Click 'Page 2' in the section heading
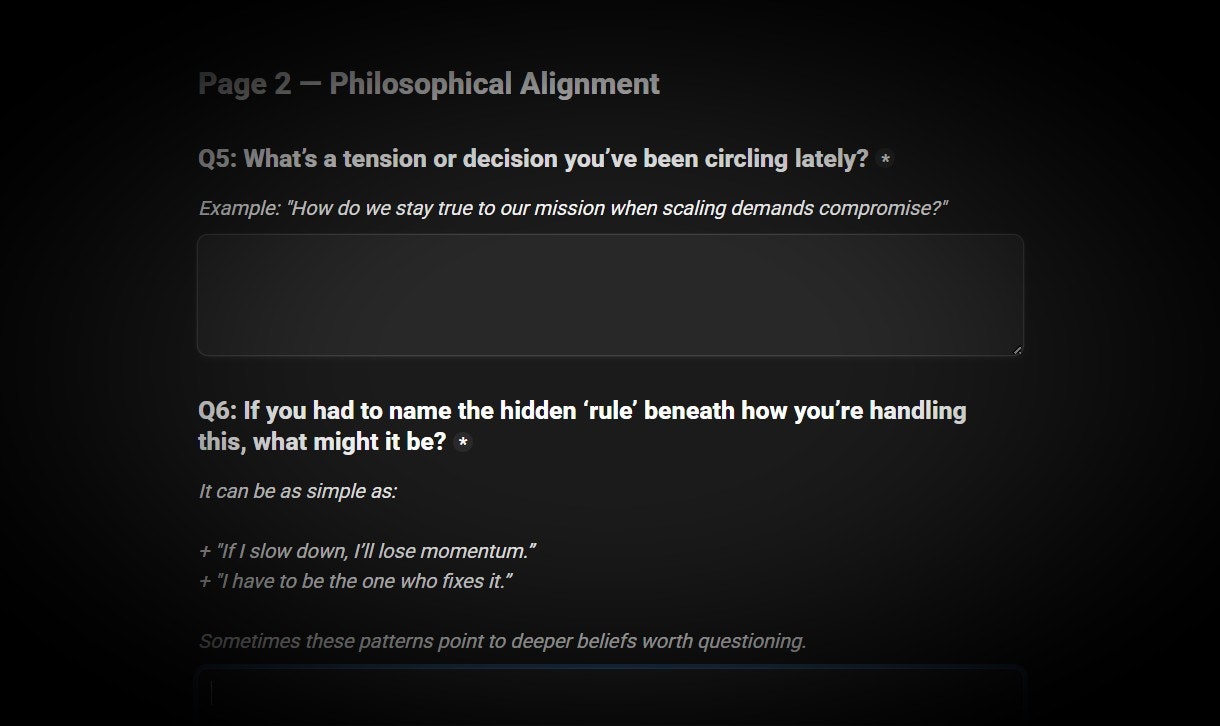This screenshot has height=726, width=1220. coord(245,84)
